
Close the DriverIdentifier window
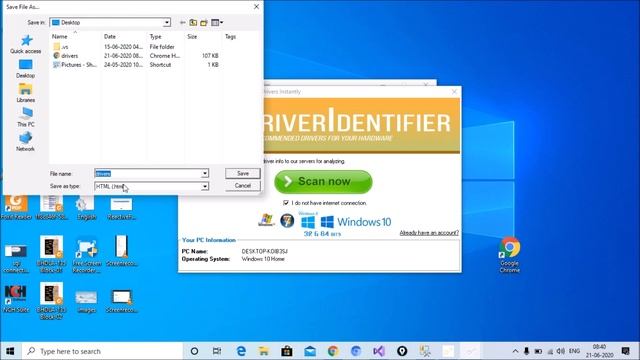click(454, 91)
